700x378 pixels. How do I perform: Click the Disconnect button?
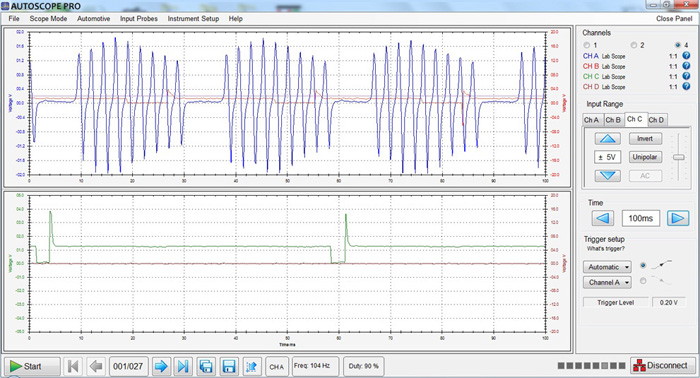click(x=662, y=366)
